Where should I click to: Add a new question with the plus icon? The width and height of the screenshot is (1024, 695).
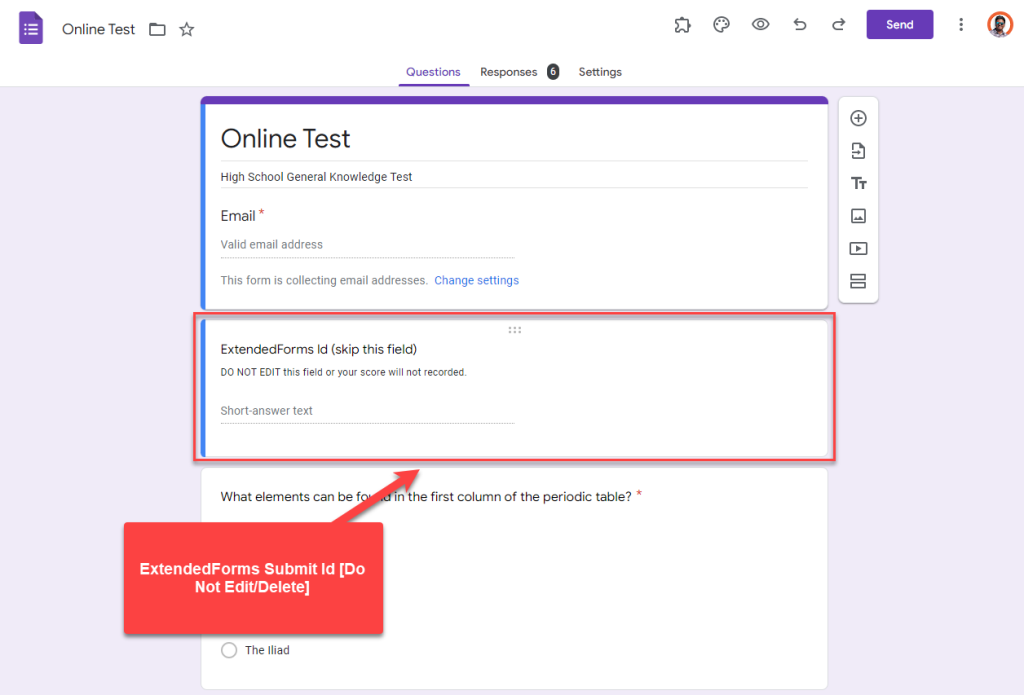click(x=858, y=117)
